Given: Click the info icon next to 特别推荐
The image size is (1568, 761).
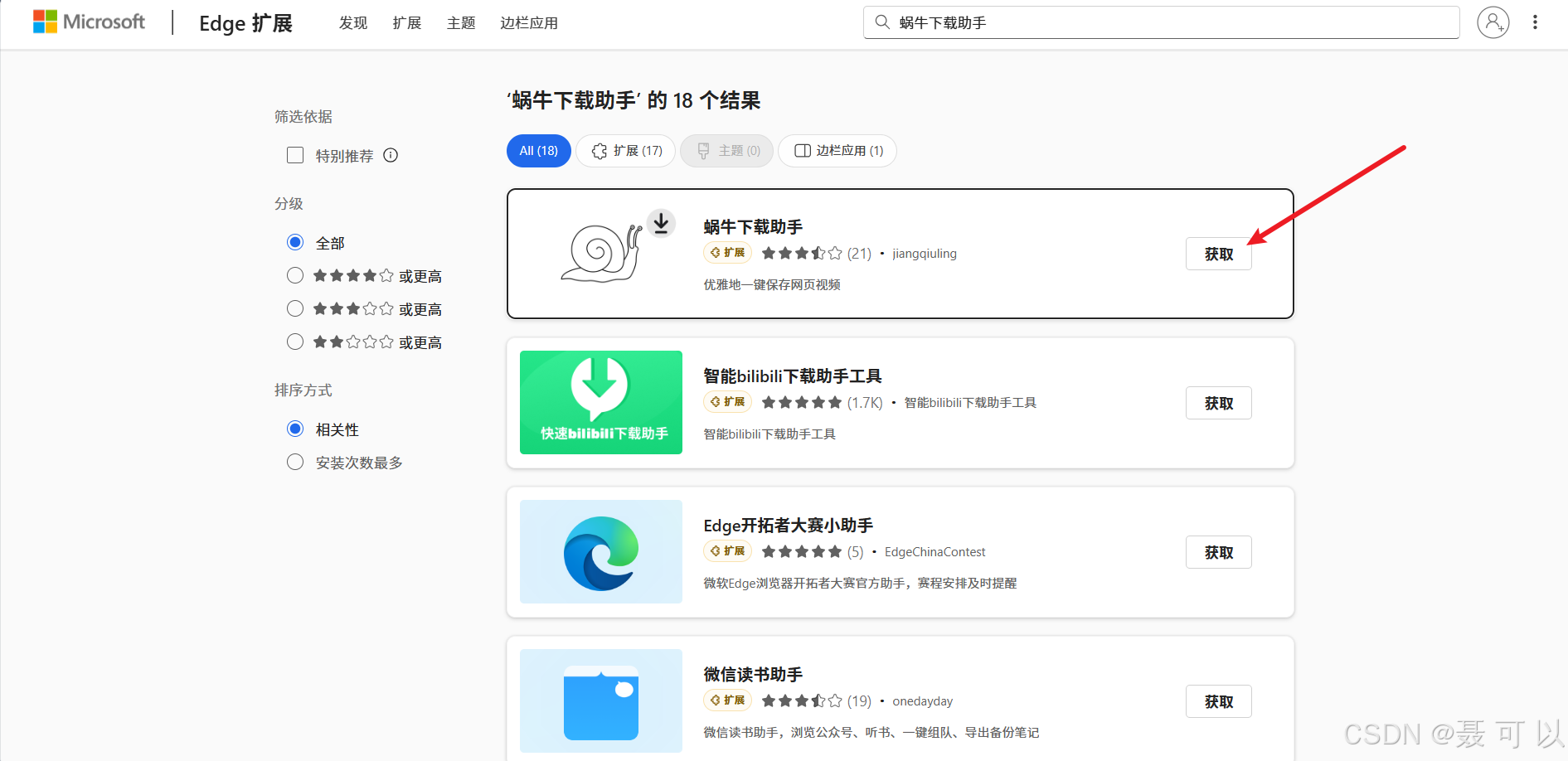Looking at the screenshot, I should (391, 155).
